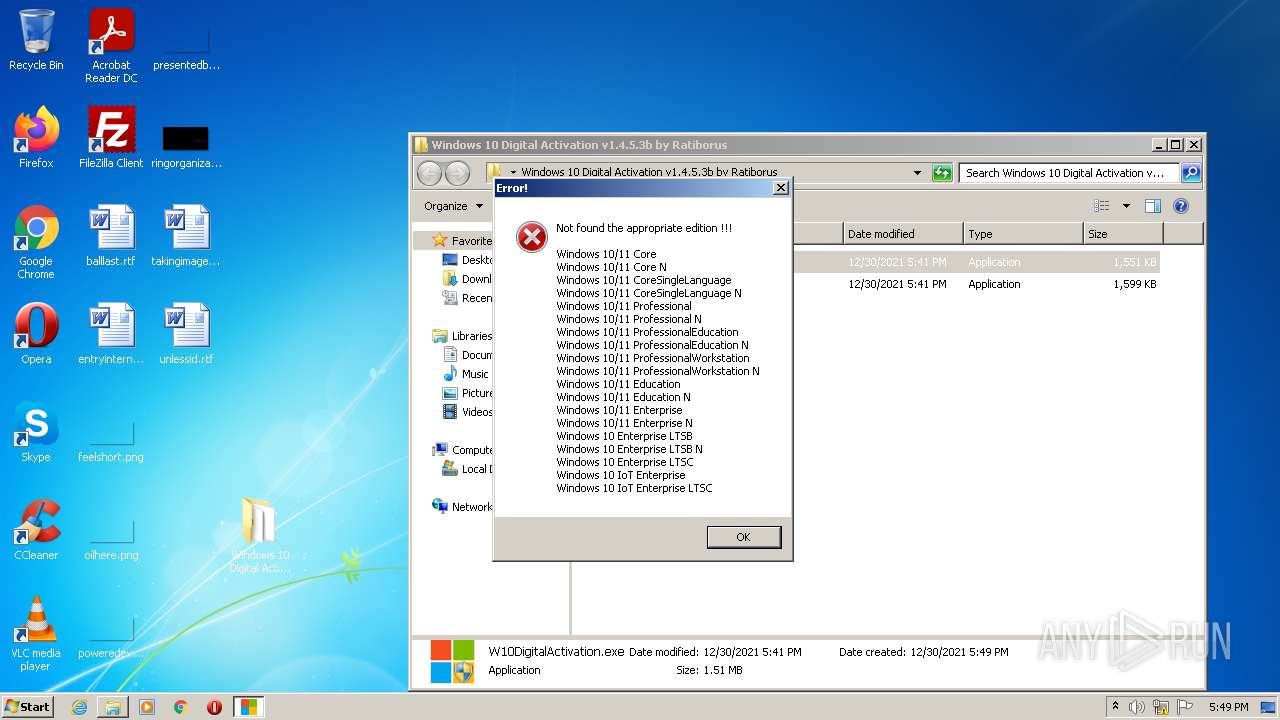This screenshot has height=720, width=1280.
Task: Select unlessid.rtf document on desktop
Action: tap(186, 334)
